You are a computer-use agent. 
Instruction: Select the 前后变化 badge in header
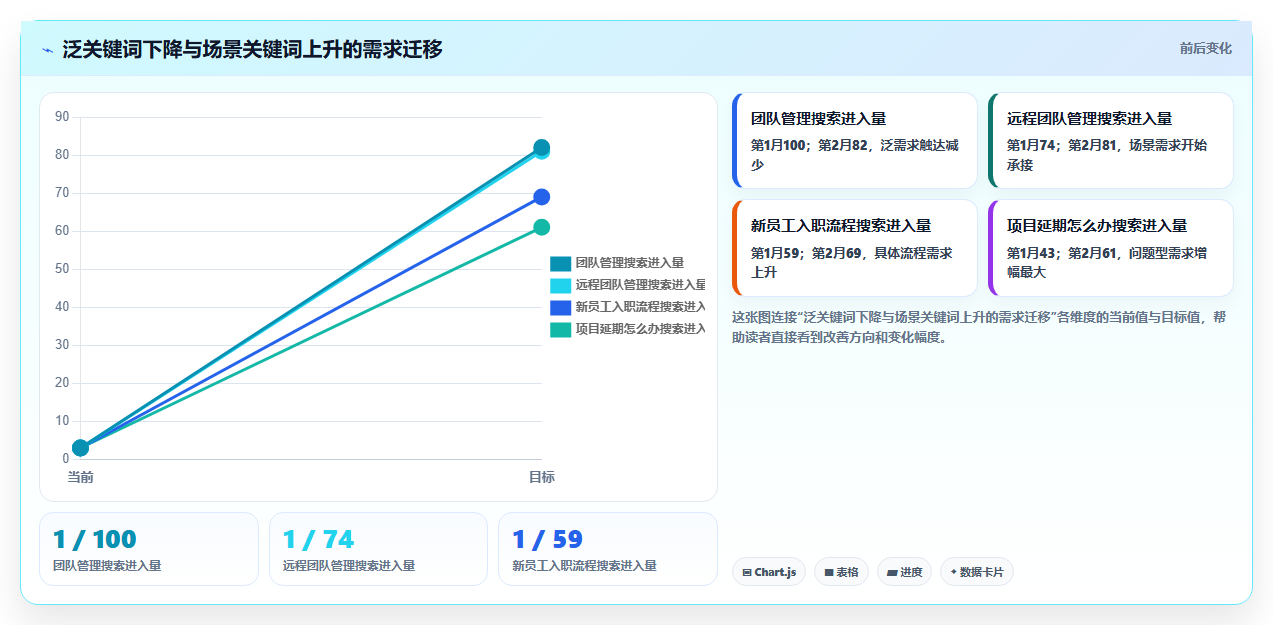coord(1205,48)
